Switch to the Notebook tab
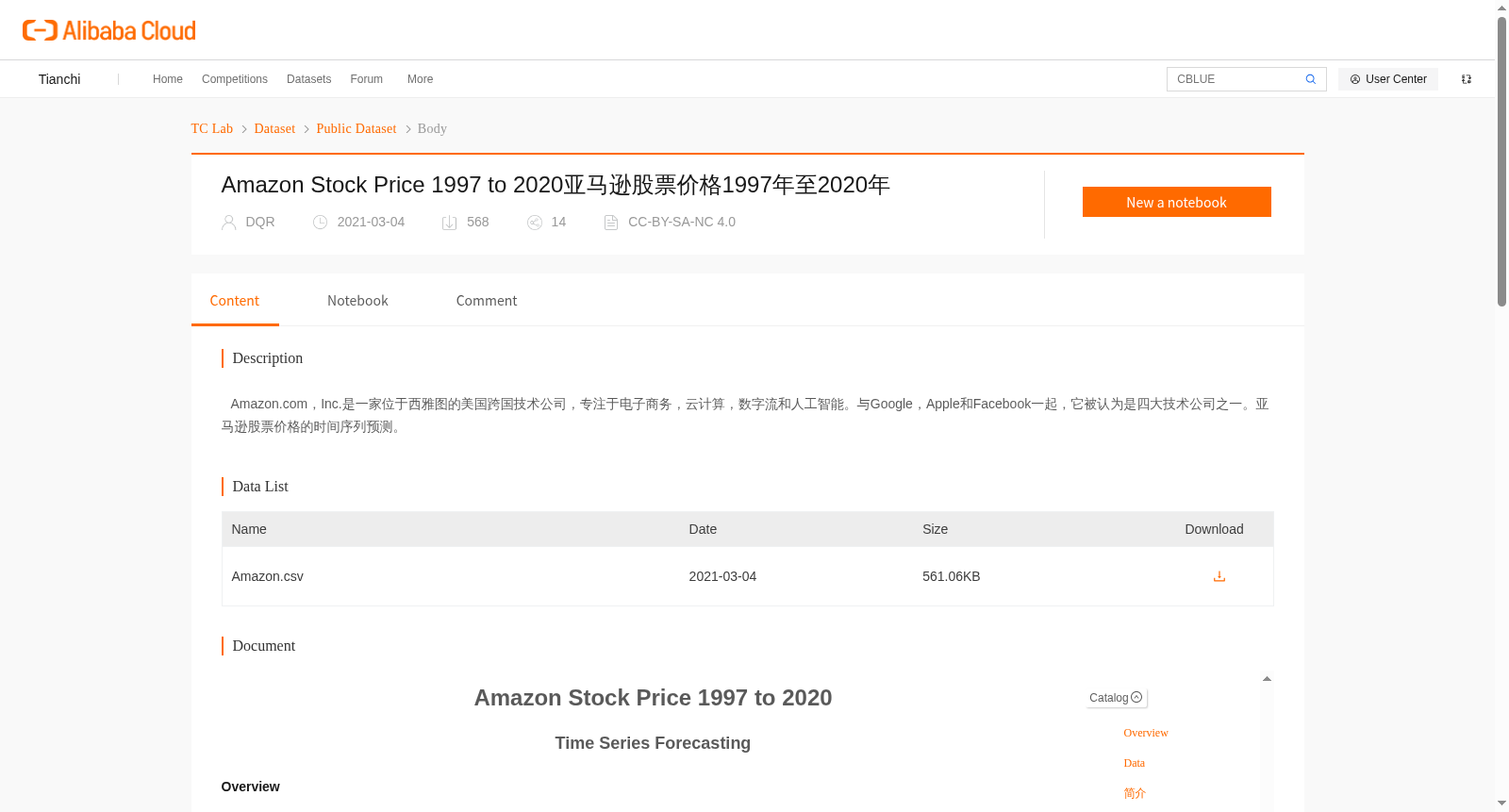Screen dimensions: 1509x812 click(x=357, y=301)
